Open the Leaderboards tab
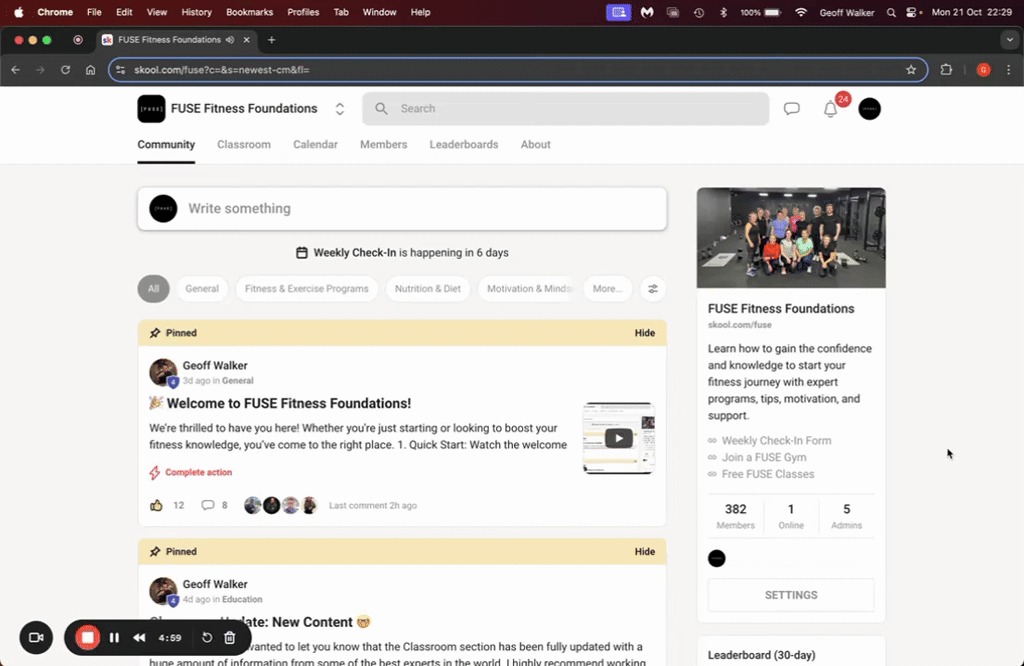 tap(464, 144)
